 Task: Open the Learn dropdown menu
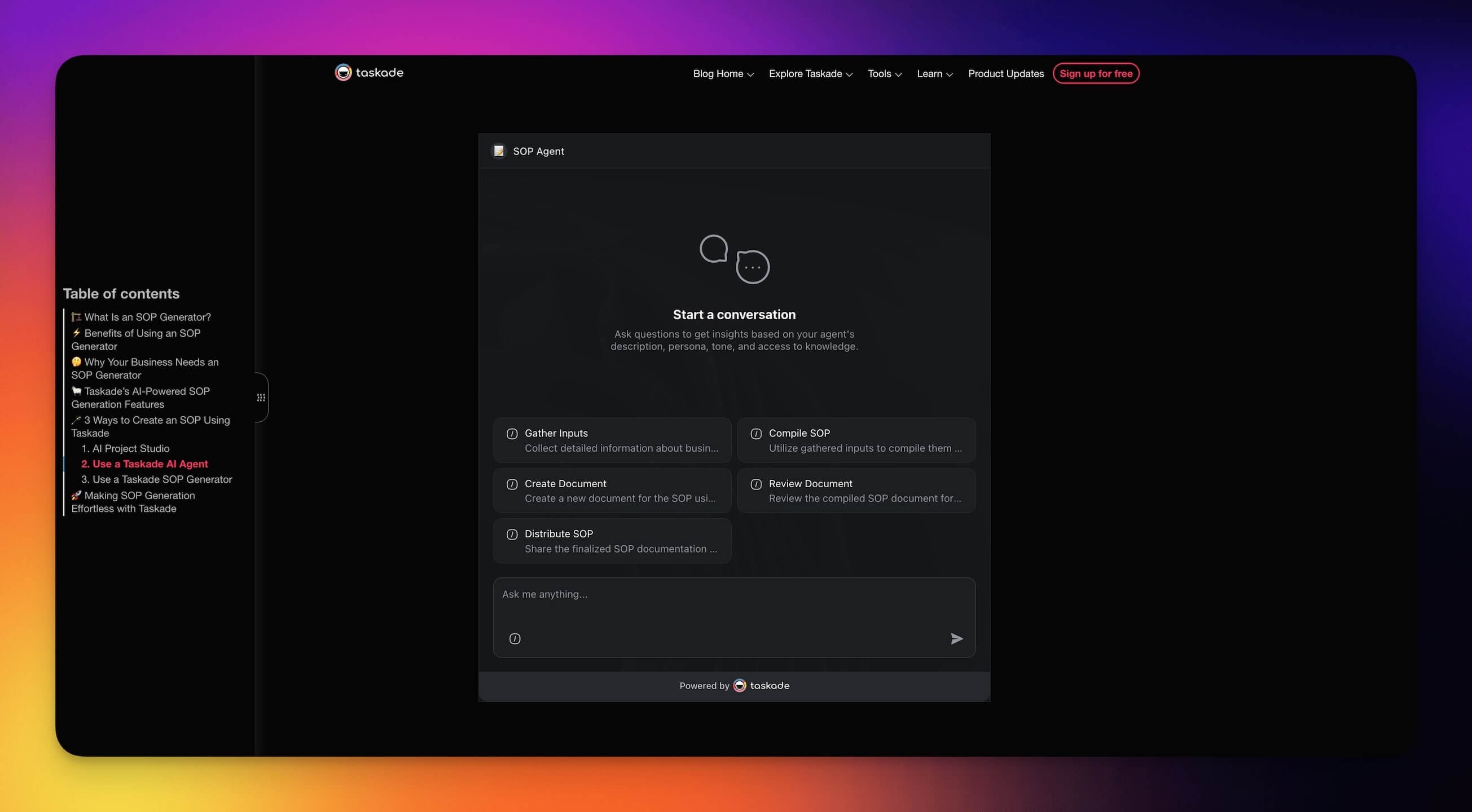coord(934,74)
